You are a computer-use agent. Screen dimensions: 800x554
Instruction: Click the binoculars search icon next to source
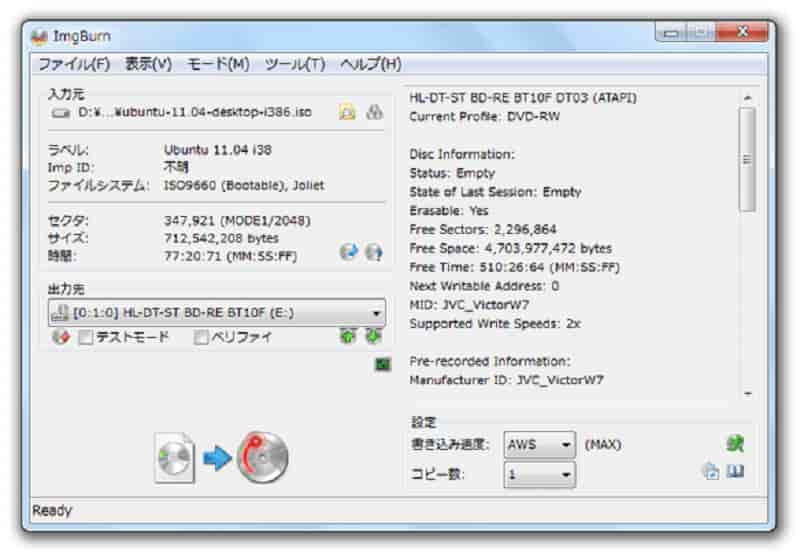(374, 112)
